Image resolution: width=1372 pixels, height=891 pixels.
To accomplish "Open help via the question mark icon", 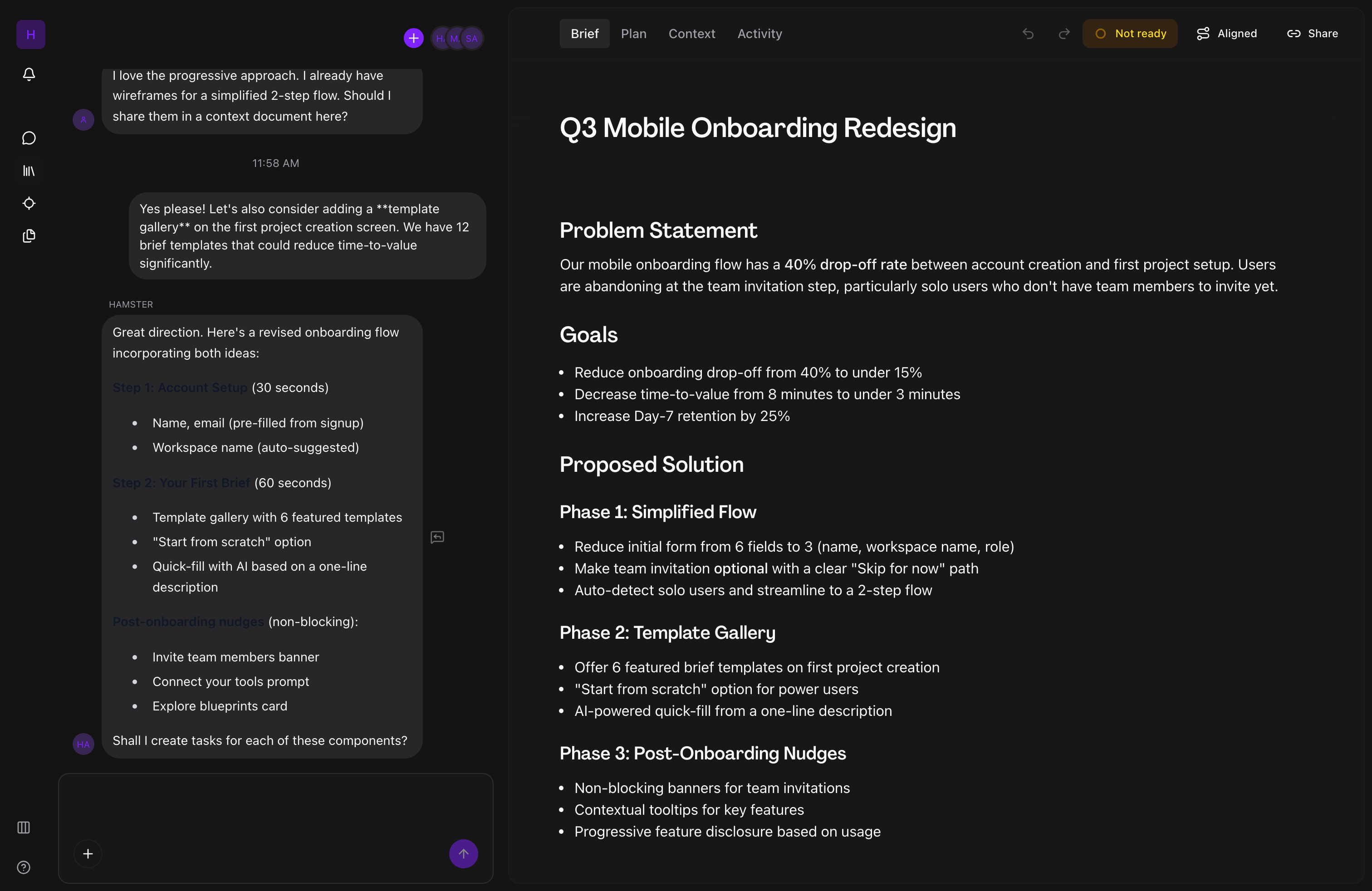I will [23, 867].
